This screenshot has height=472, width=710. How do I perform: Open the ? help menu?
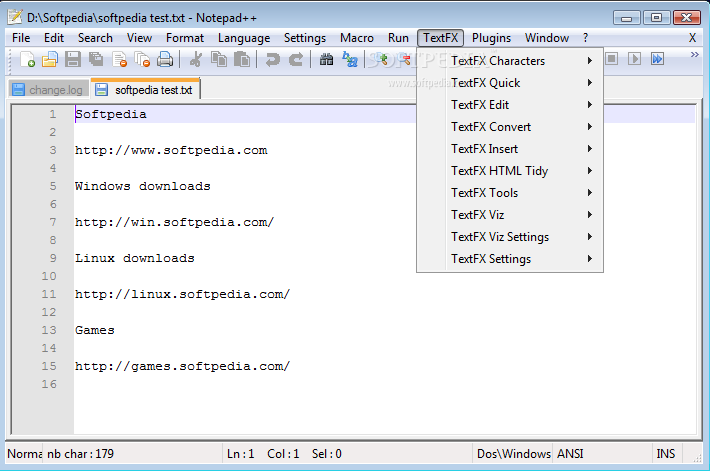[585, 38]
